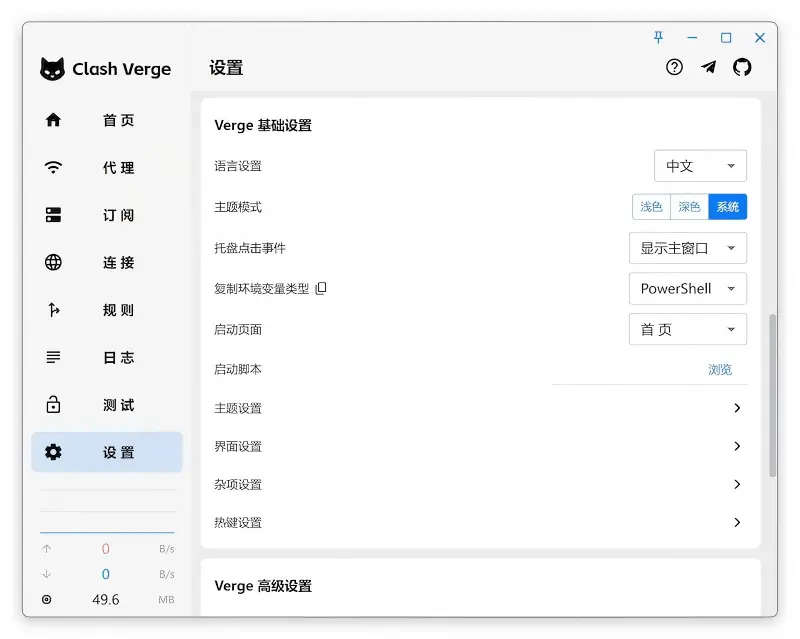Select 浅色 light theme mode
Screen dimensions: 800x639
pyautogui.click(x=651, y=207)
